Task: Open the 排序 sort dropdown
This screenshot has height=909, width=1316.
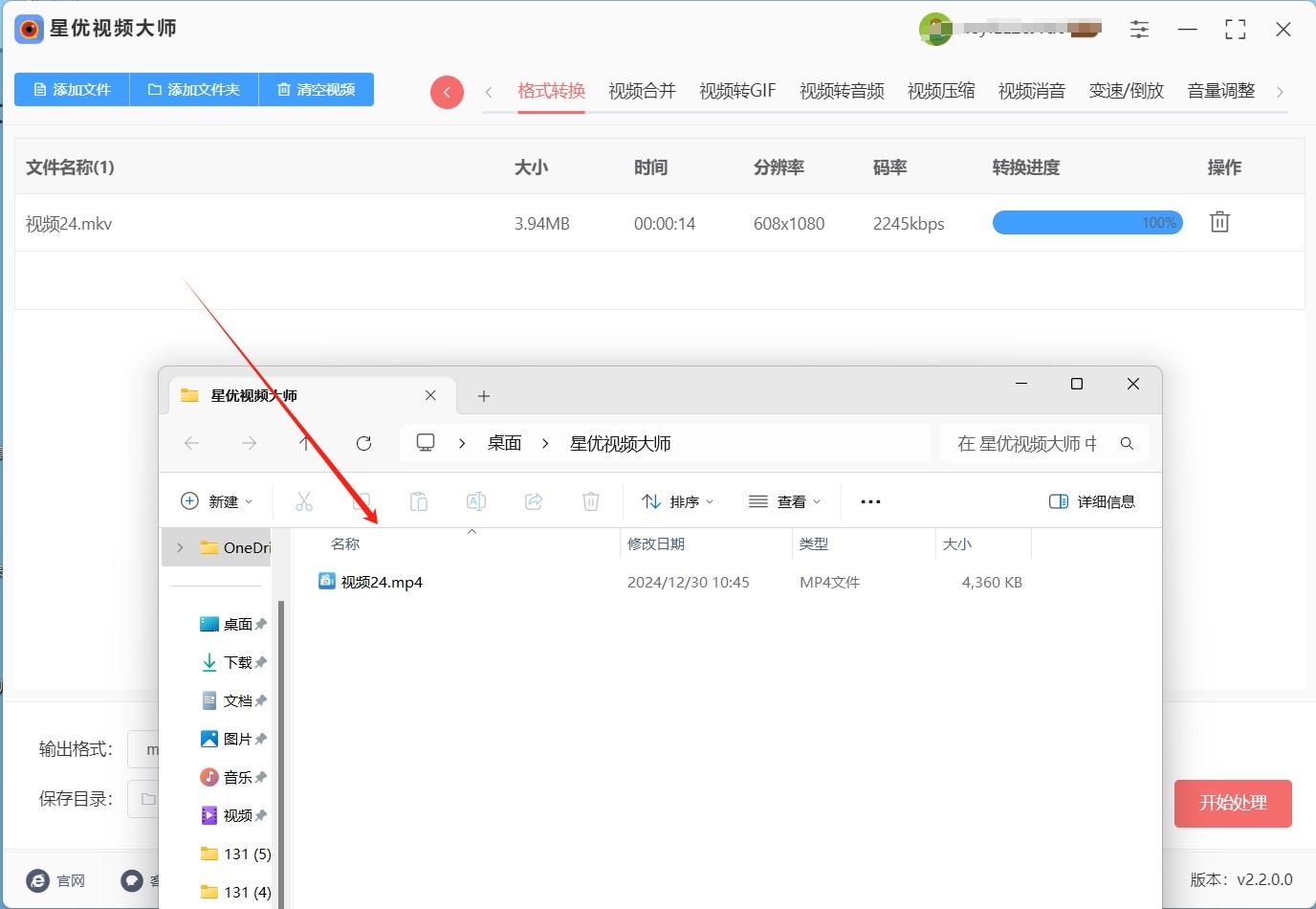Action: 677,501
